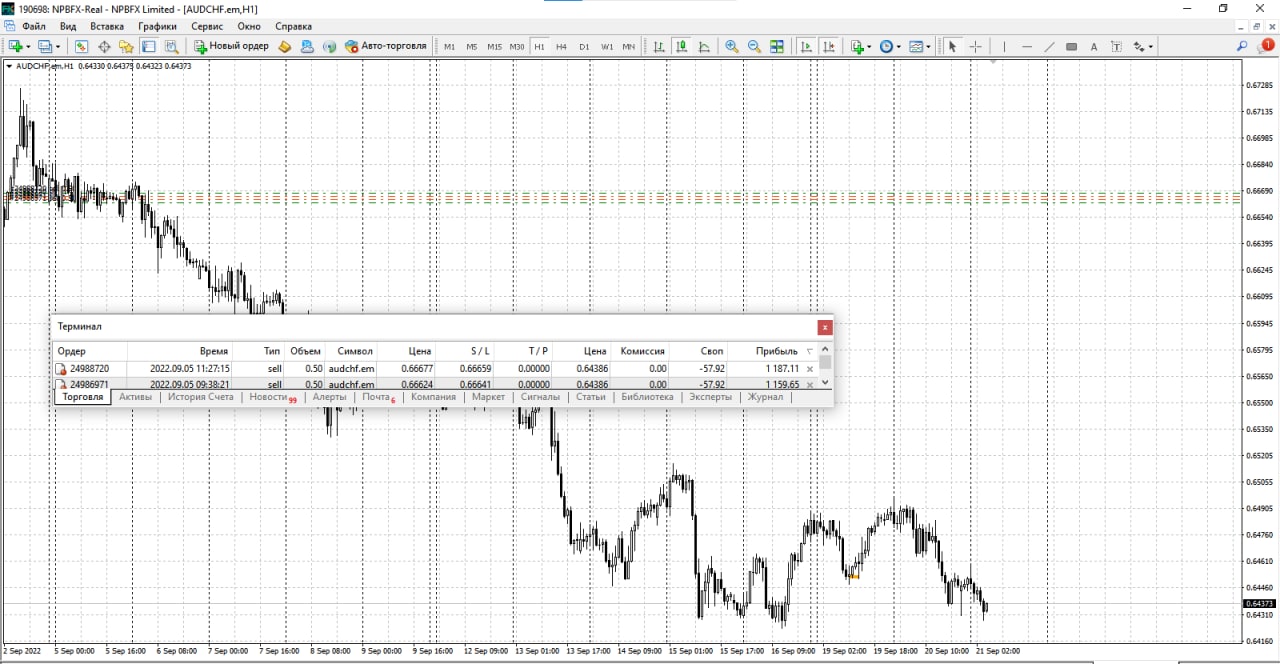Expand the indicators dropdown arrow
This screenshot has height=664, width=1280.
click(869, 46)
